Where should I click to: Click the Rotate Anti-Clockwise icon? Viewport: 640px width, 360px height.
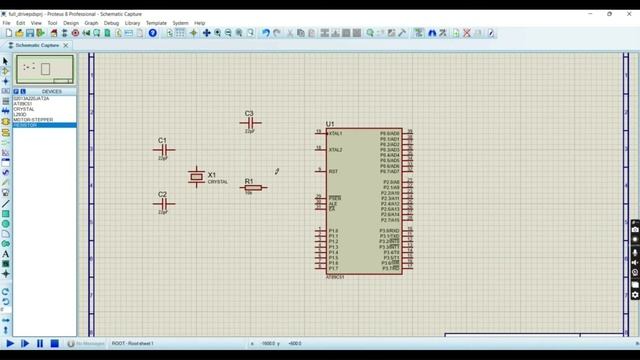[5, 302]
